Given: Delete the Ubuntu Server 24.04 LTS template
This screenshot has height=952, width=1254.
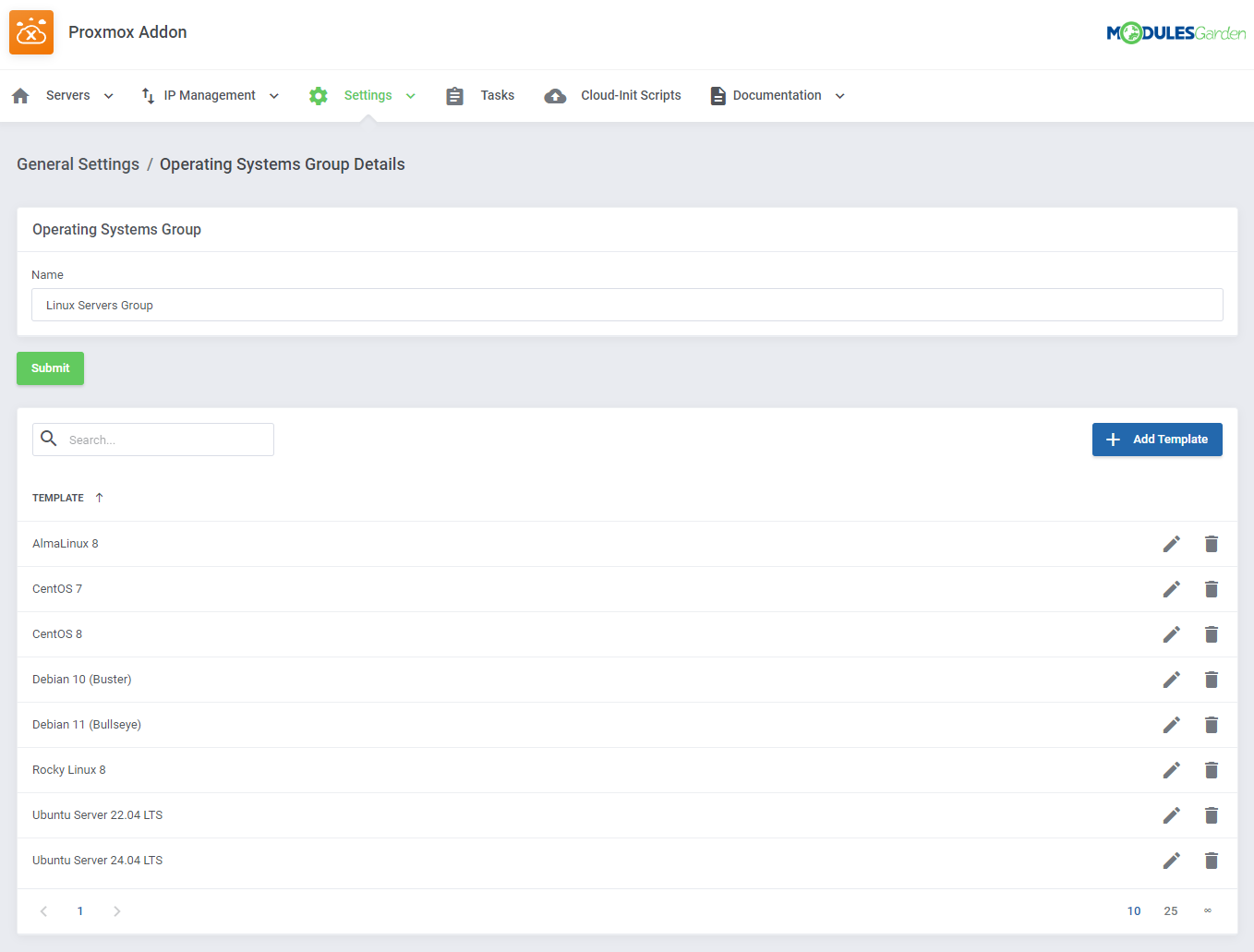Looking at the screenshot, I should point(1212,861).
